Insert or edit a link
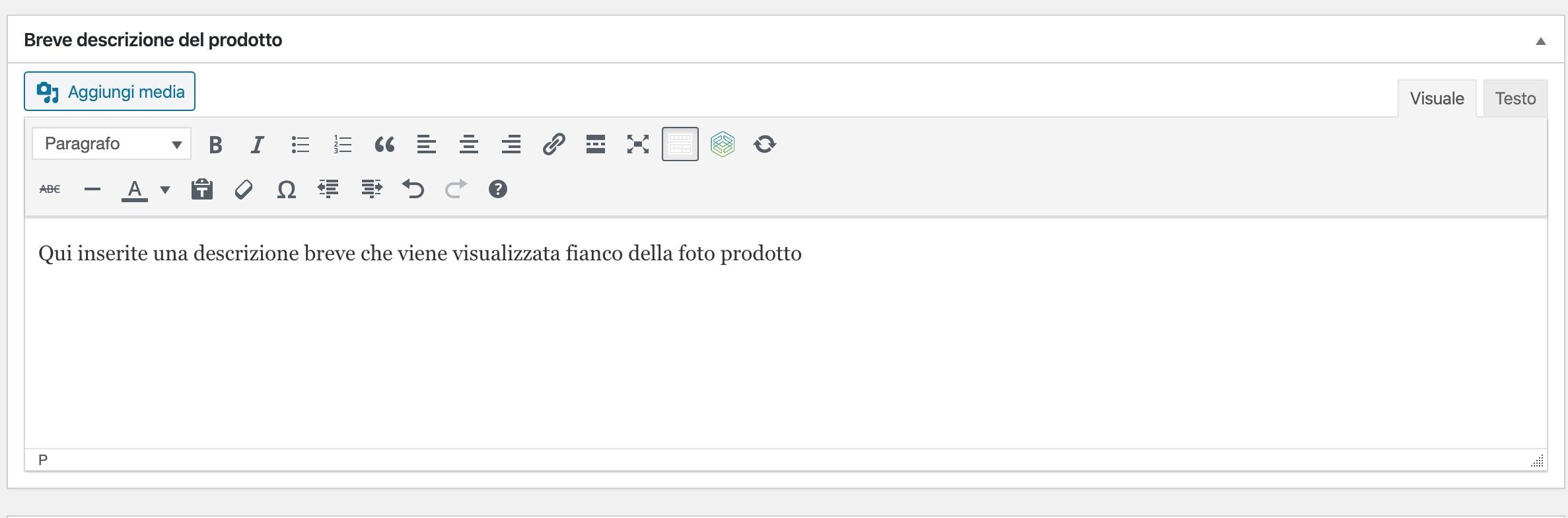1568x518 pixels. coord(553,145)
